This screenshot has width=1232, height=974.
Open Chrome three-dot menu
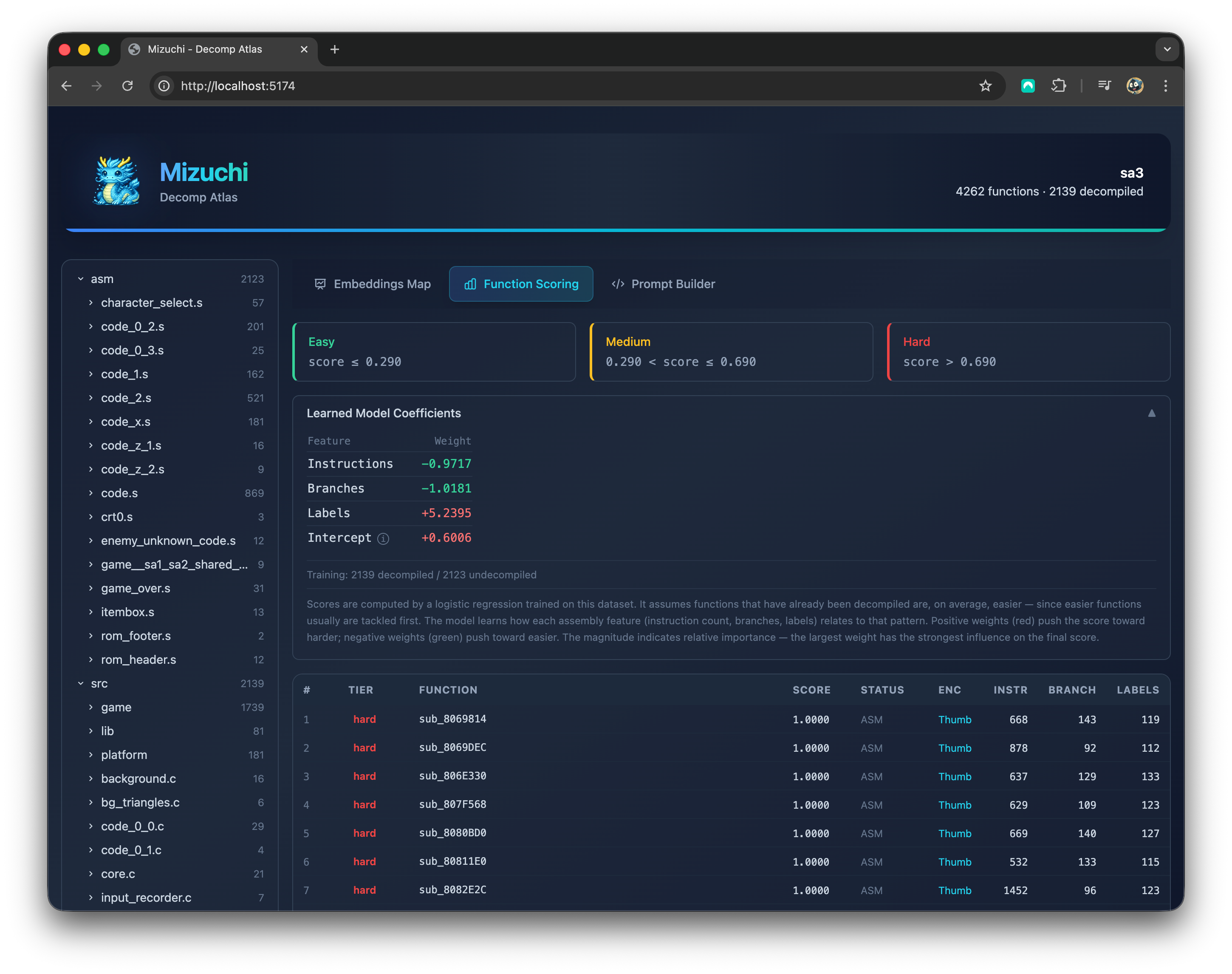tap(1165, 86)
